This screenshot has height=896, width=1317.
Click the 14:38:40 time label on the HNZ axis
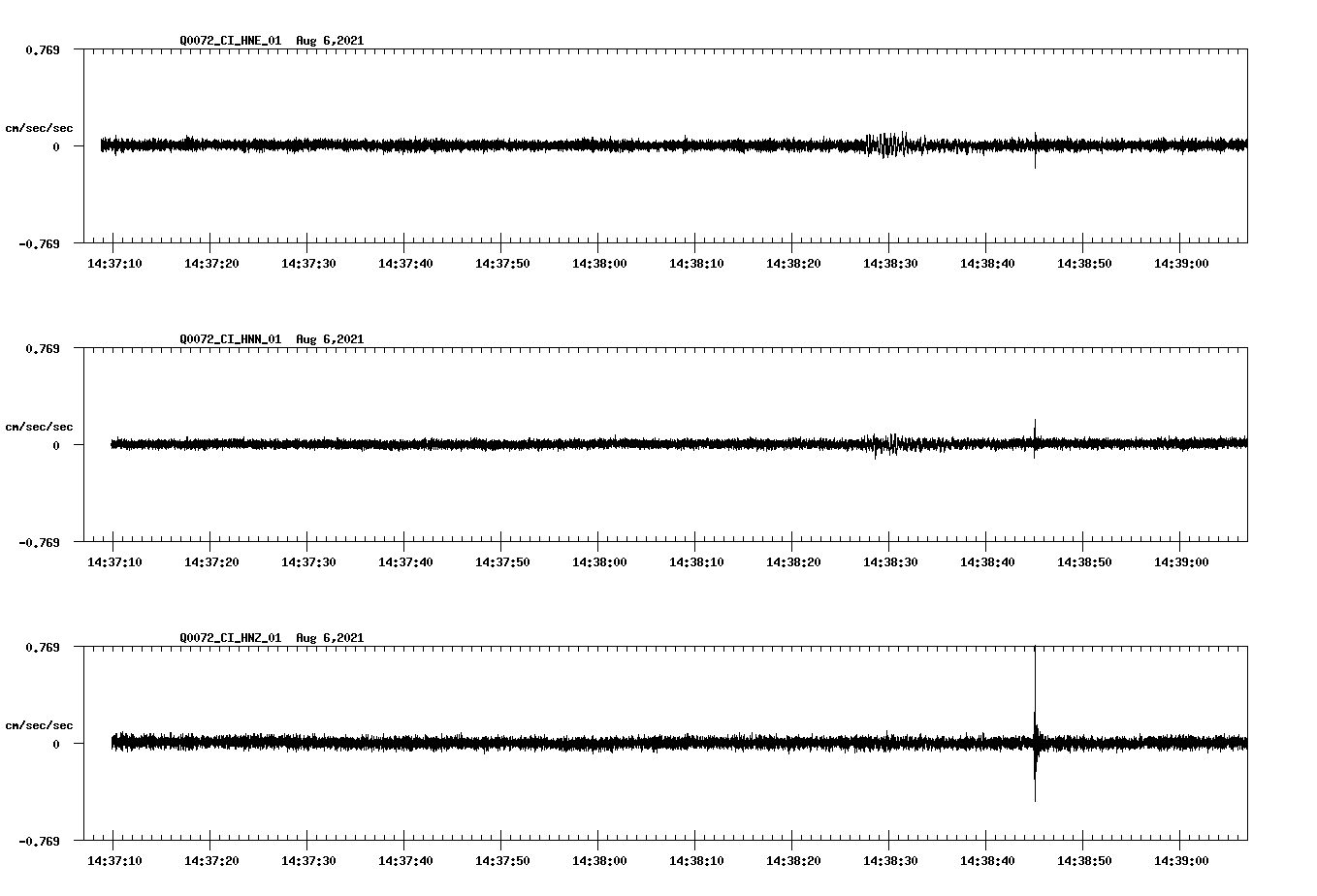click(x=986, y=861)
